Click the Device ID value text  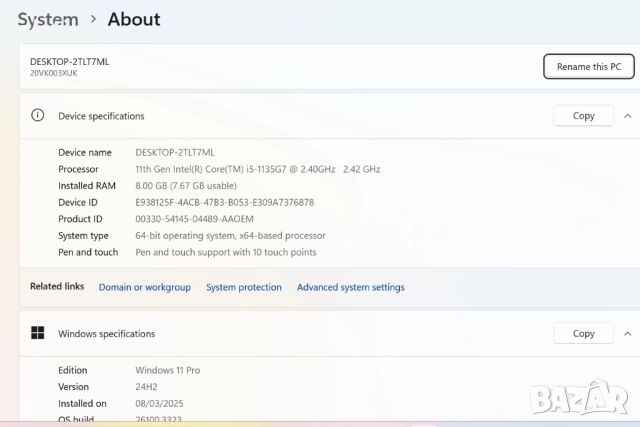[224, 202]
